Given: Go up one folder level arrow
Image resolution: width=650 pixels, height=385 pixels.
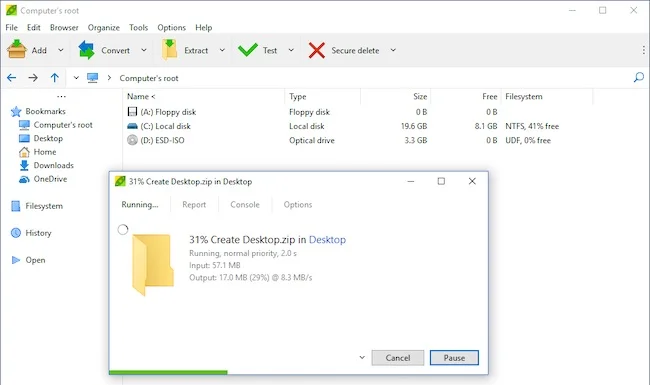Looking at the screenshot, I should 54,77.
